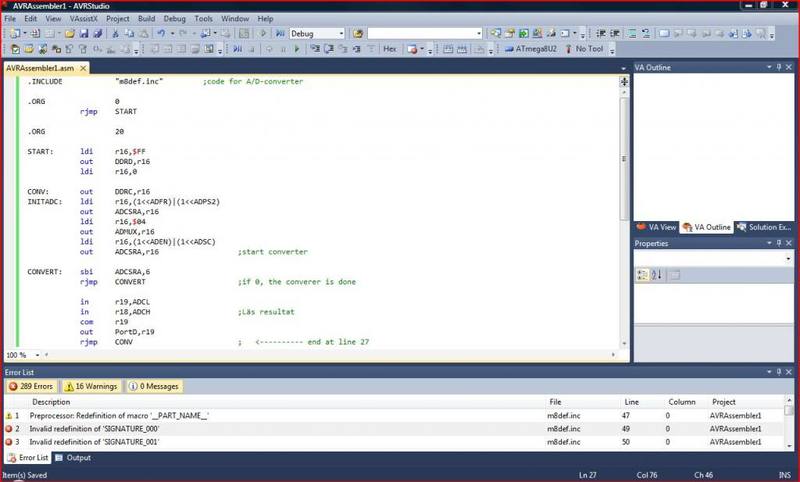
Task: Open the VAssistX menu
Action: click(84, 19)
